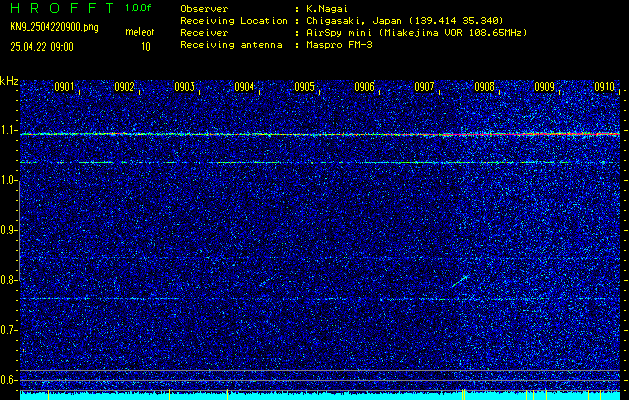Click the version label 1.0.0f

click(138, 8)
